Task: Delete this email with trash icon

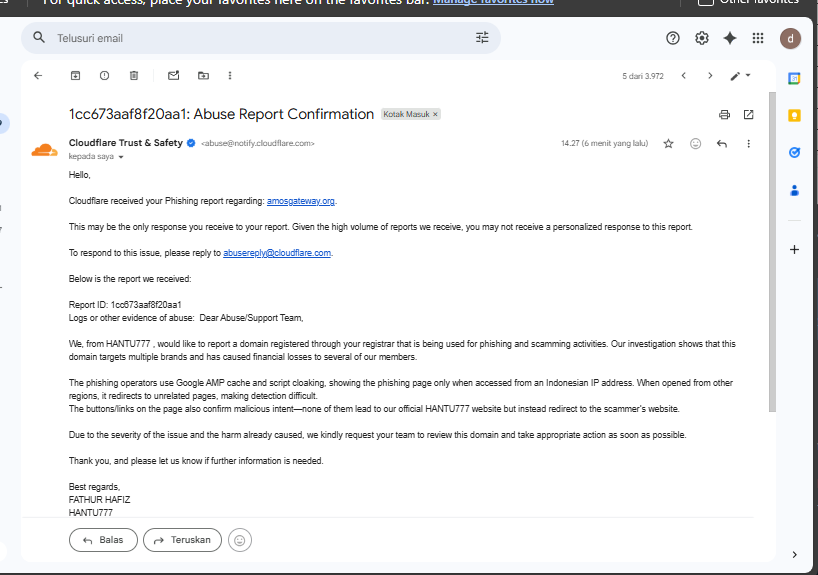Action: pyautogui.click(x=134, y=76)
